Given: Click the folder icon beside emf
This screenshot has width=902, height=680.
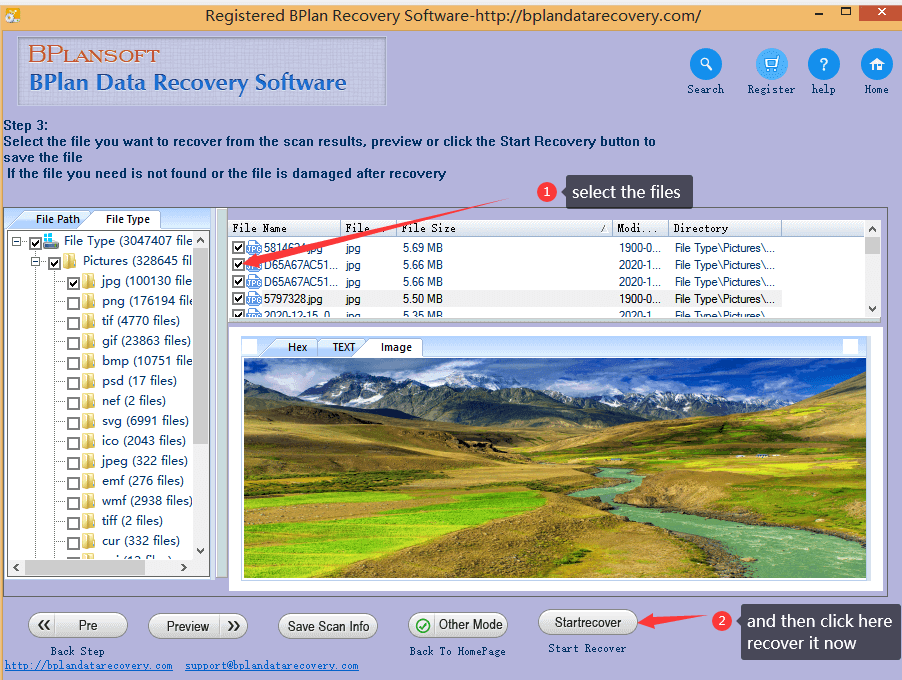Looking at the screenshot, I should pos(89,481).
